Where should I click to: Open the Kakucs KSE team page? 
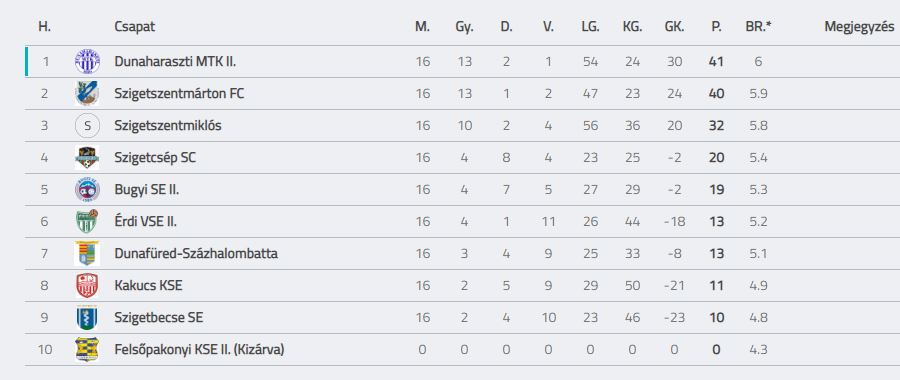148,285
